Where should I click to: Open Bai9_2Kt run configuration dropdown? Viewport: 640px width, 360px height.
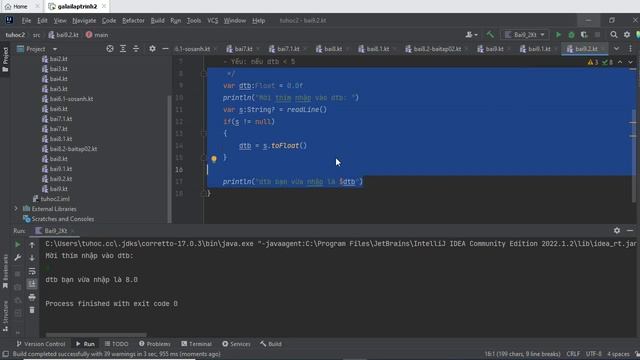coord(525,35)
